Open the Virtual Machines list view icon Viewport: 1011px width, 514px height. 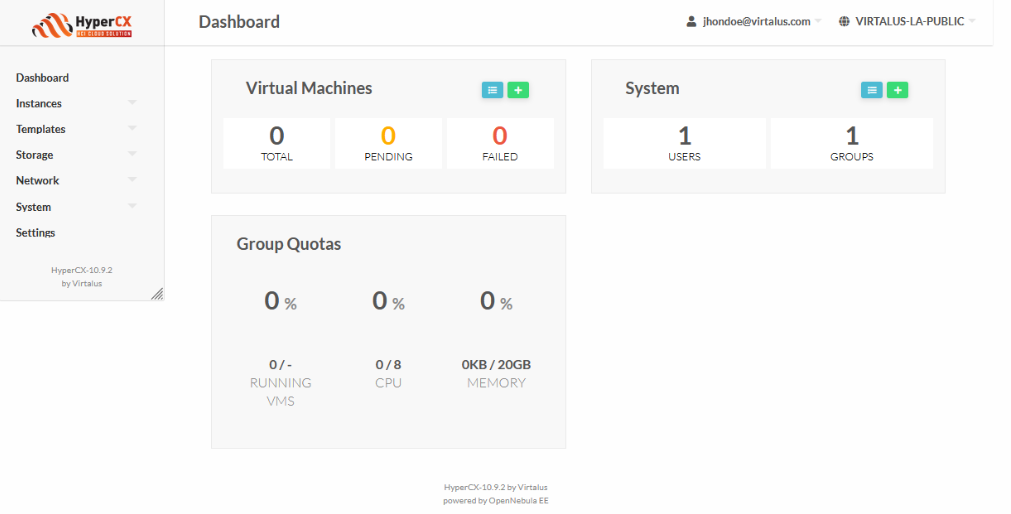point(491,90)
